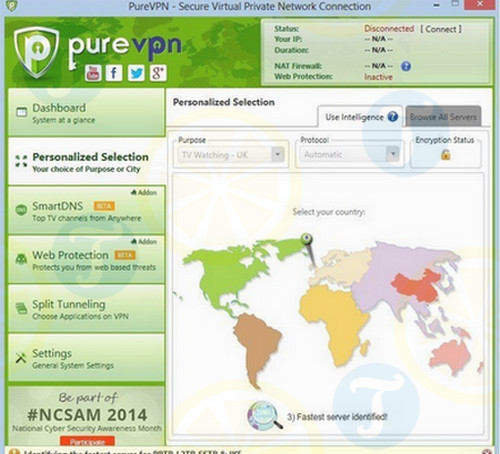
Task: Open the Purpose dropdown arrow
Action: (277, 154)
